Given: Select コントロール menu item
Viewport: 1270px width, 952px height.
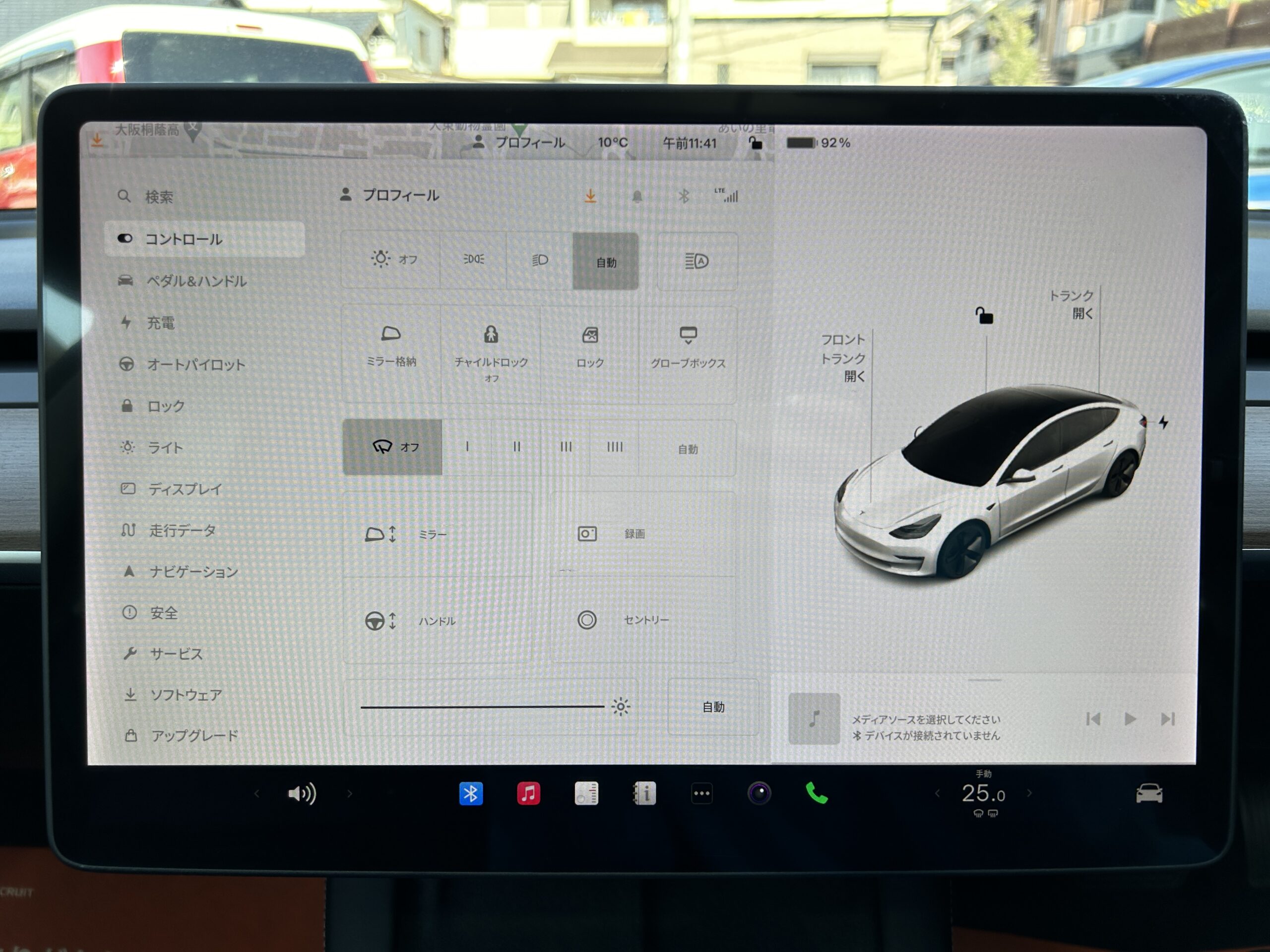Looking at the screenshot, I should tap(205, 239).
